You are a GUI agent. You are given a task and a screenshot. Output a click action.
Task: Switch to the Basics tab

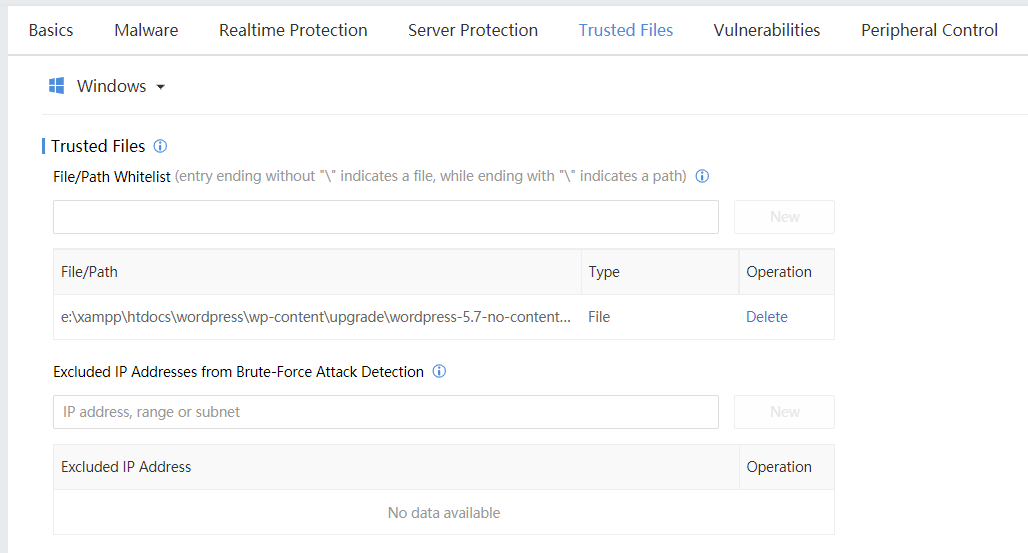pos(51,30)
